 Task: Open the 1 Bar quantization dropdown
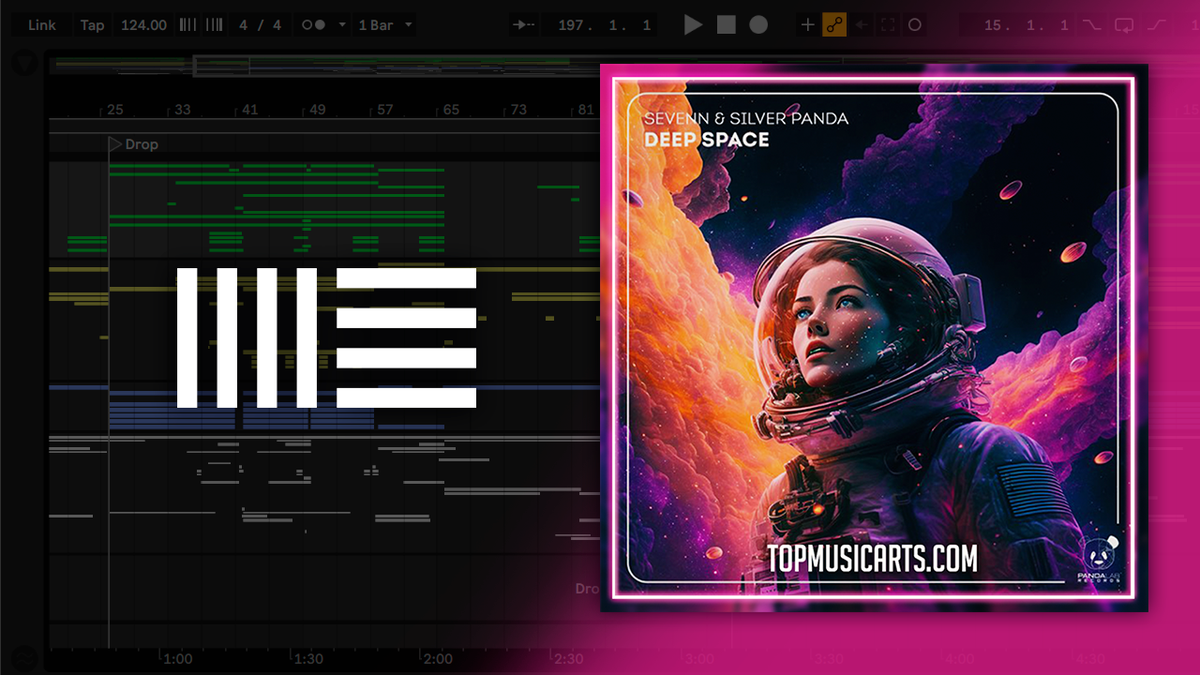[x=385, y=25]
